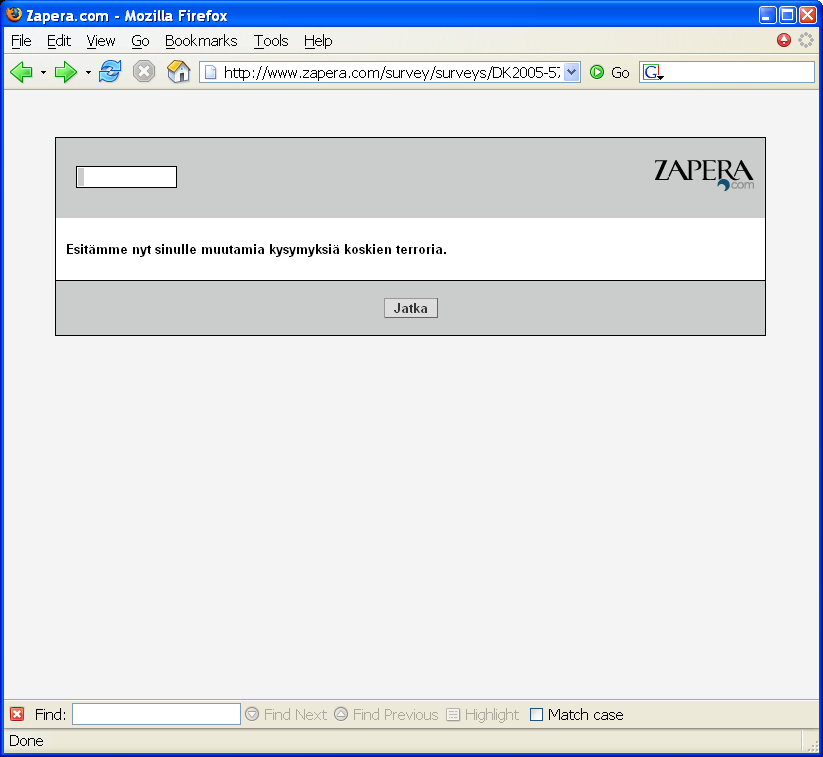Viewport: 823px width, 757px height.
Task: Close the Find bar with red X
Action: (17, 714)
